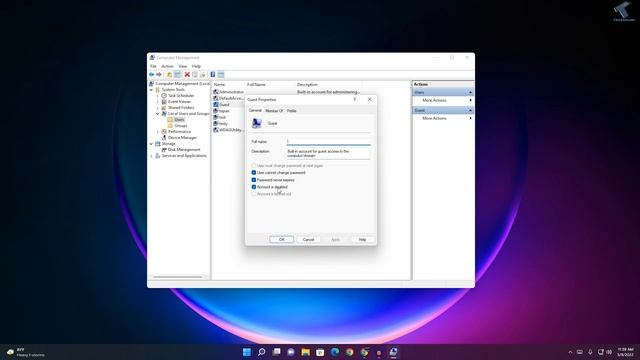640x360 pixels.
Task: Expand the Shared Folders tree node
Action: click(x=158, y=108)
